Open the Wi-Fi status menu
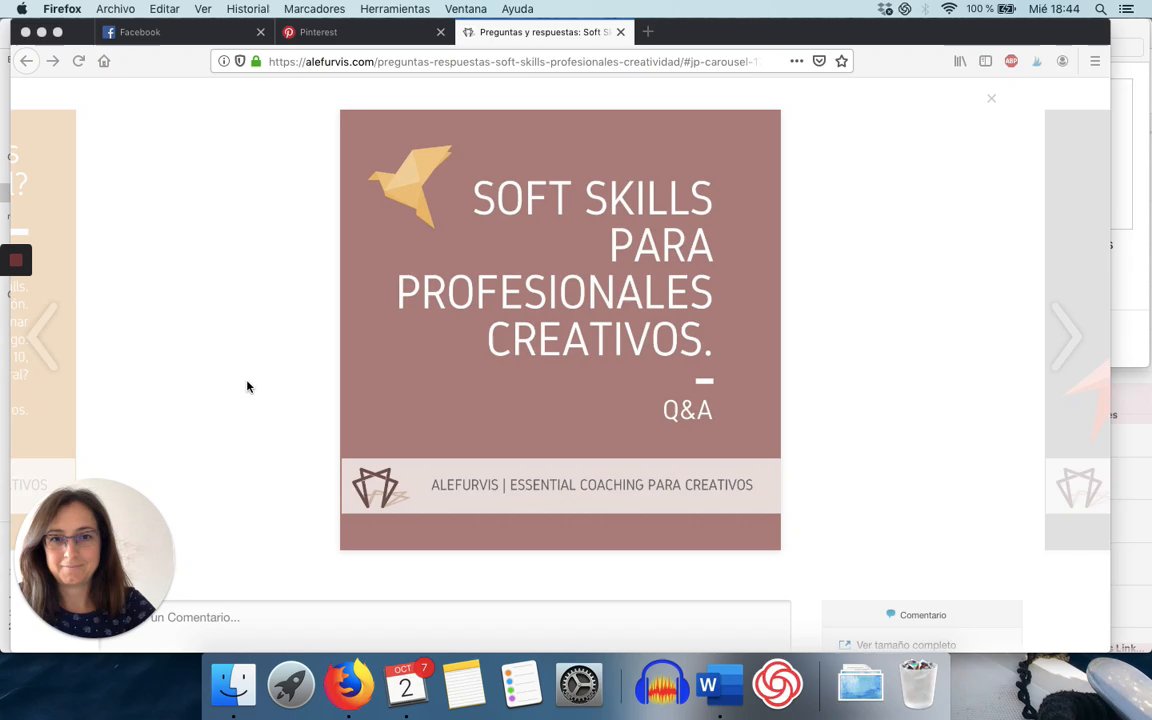The height and width of the screenshot is (720, 1152). click(x=949, y=9)
